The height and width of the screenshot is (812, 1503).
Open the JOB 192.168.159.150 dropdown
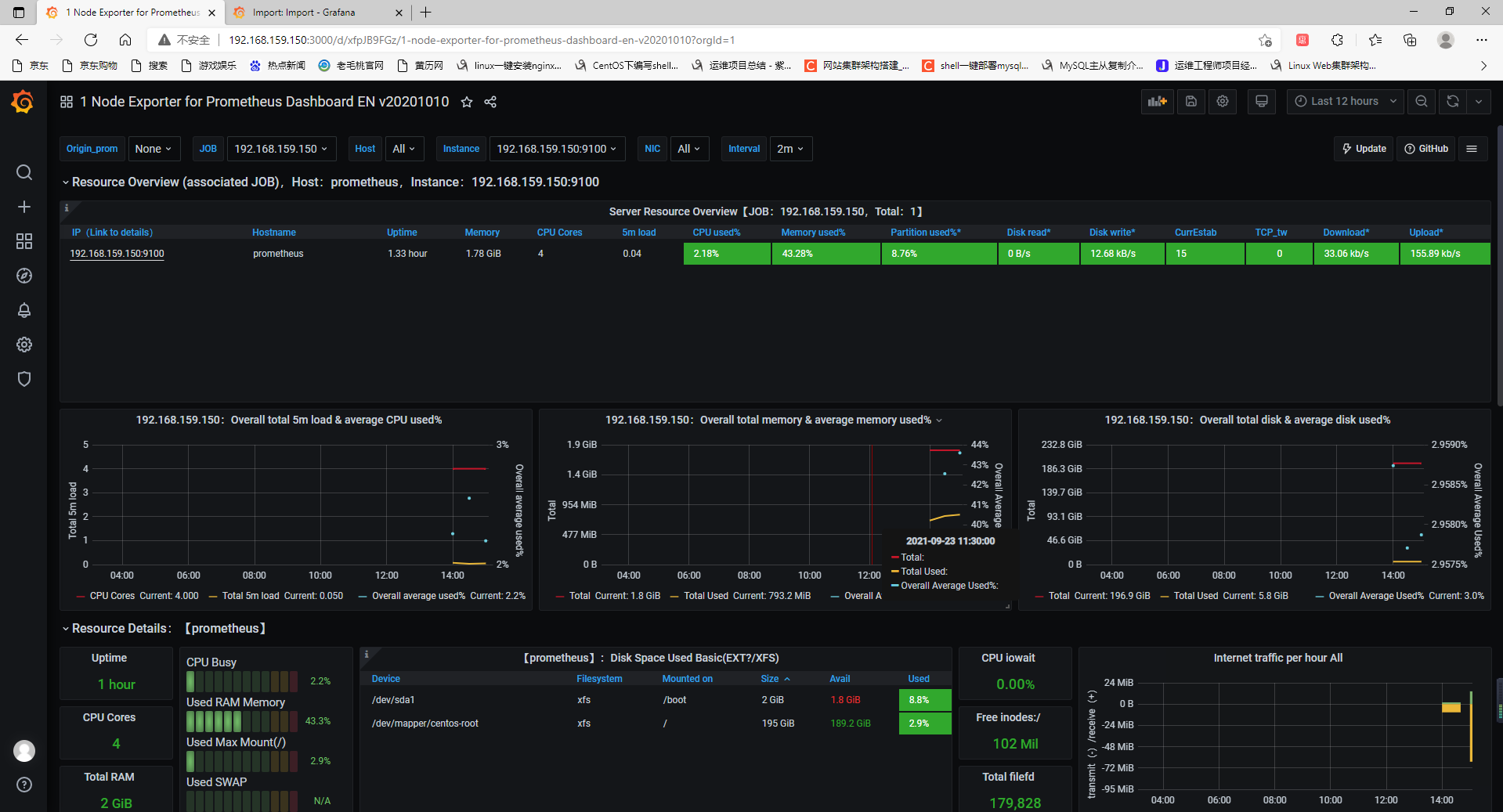280,149
